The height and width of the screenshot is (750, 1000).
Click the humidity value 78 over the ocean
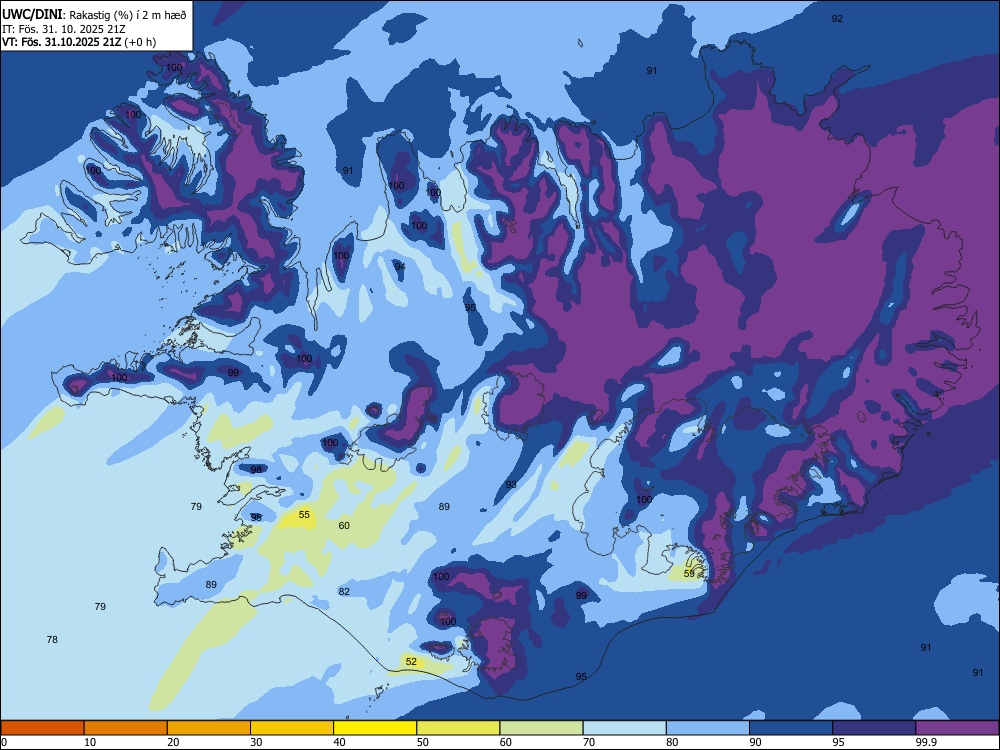[52, 639]
